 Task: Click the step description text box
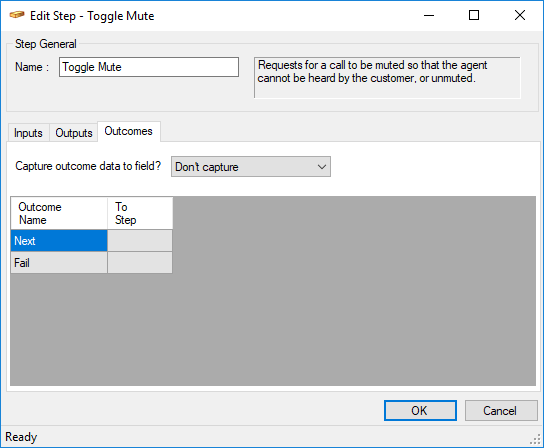[387, 78]
